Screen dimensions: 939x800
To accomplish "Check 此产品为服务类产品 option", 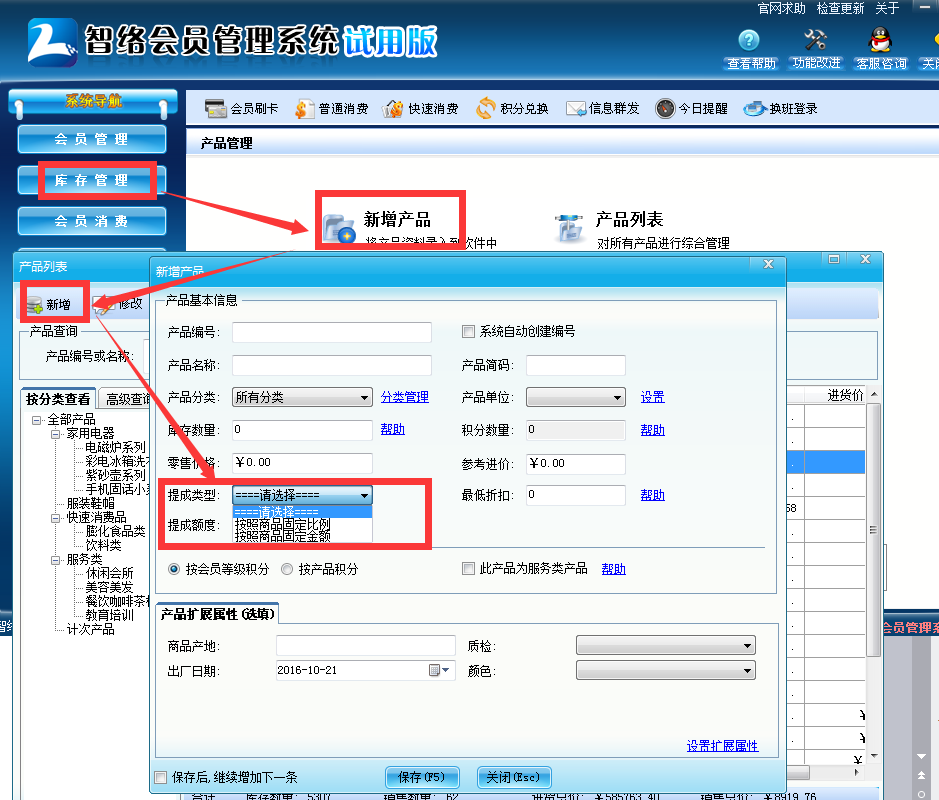I will [x=468, y=569].
